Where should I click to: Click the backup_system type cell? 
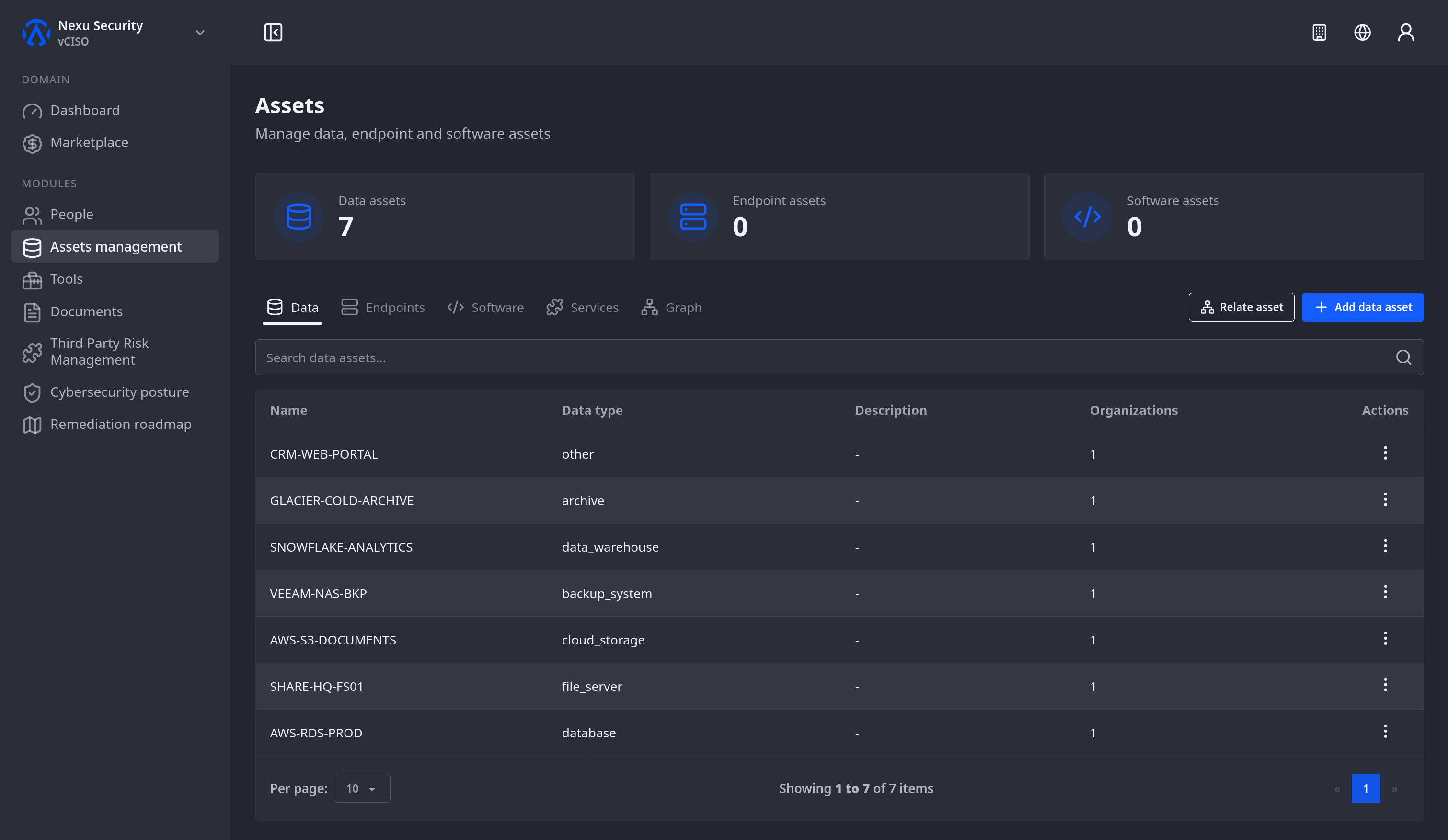[x=607, y=594]
